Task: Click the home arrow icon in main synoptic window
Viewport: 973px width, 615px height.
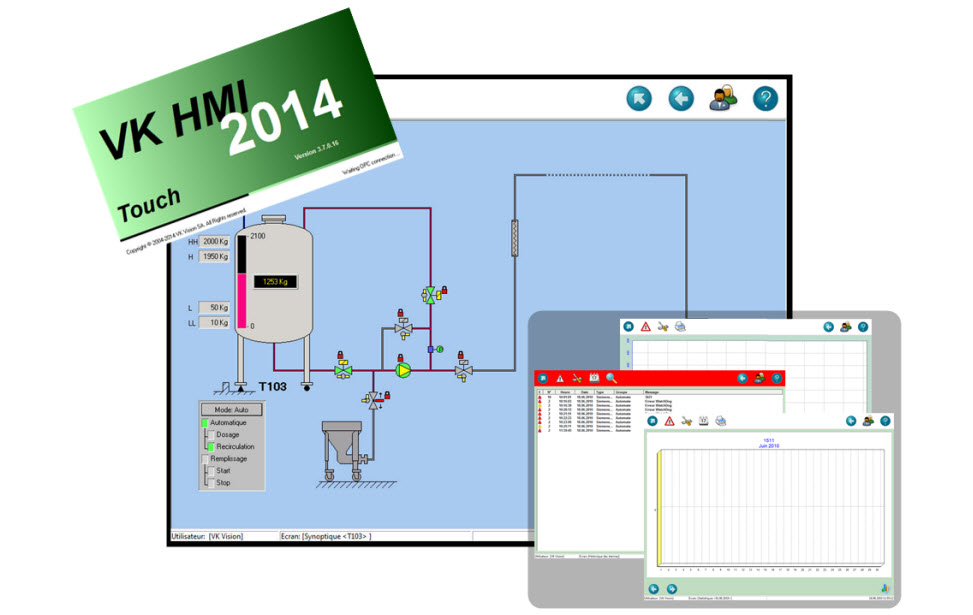Action: coord(639,99)
